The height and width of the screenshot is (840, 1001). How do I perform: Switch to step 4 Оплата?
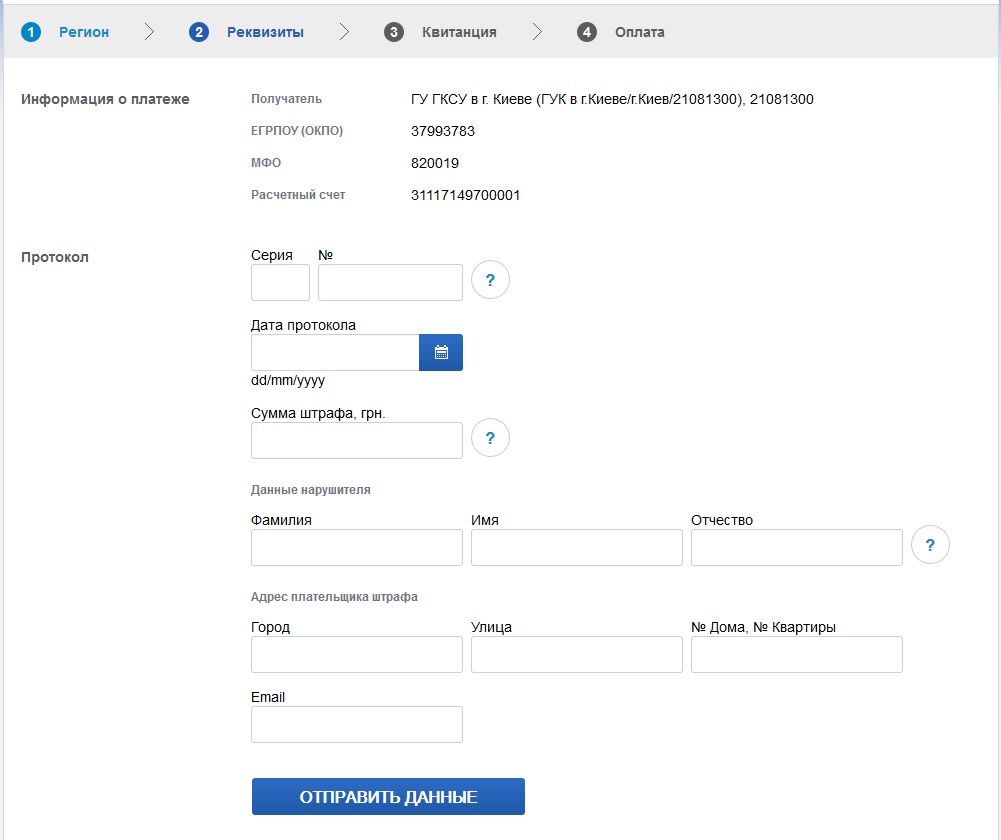click(x=621, y=32)
